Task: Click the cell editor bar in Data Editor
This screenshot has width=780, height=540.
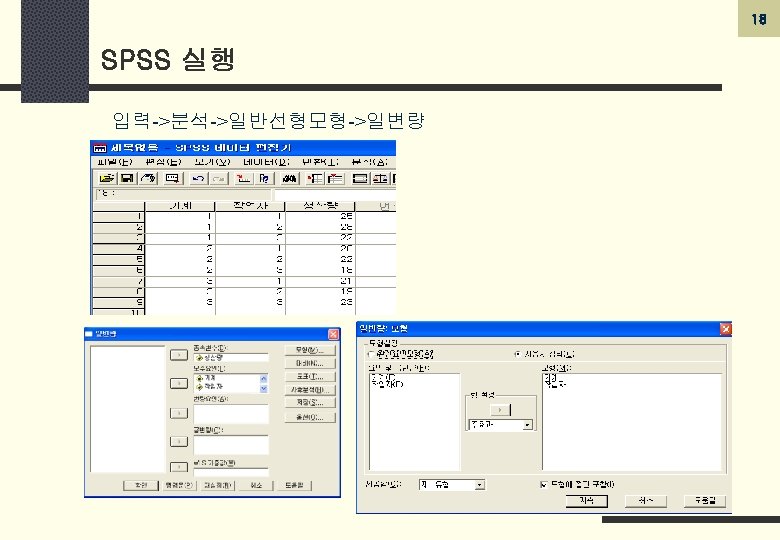Action: click(335, 195)
